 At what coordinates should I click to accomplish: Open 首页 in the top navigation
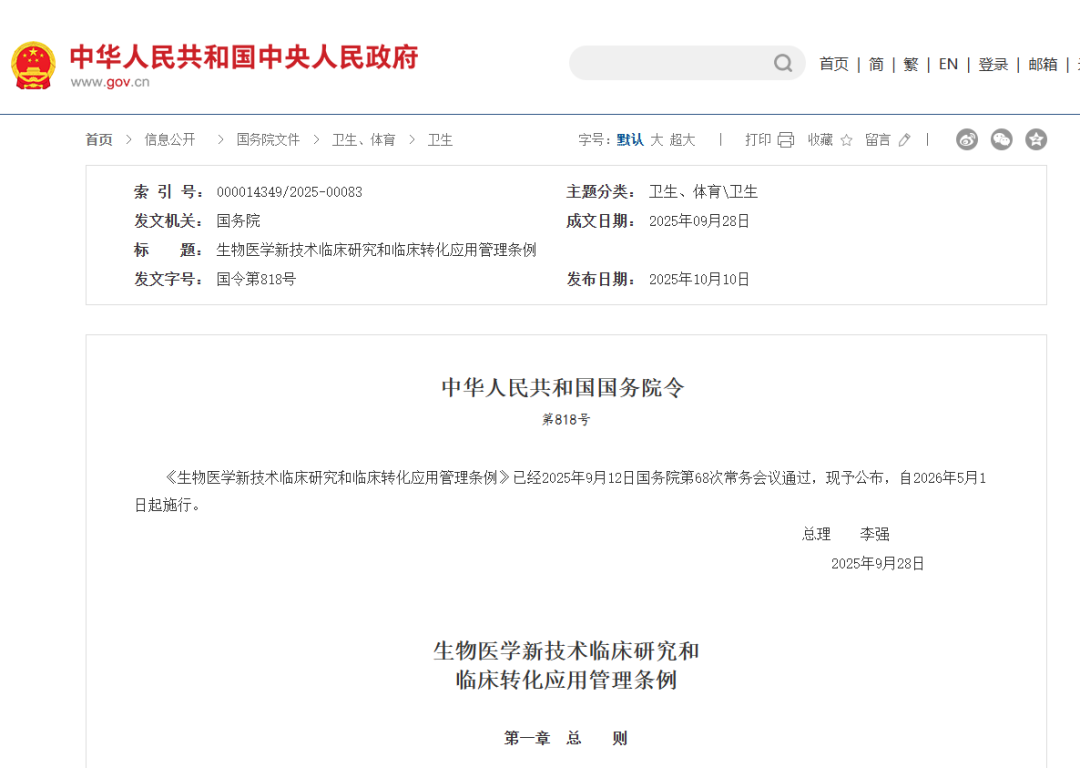click(x=833, y=64)
